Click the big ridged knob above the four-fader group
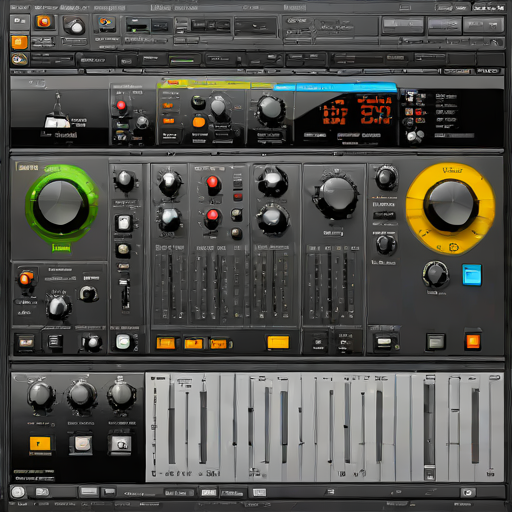Screen dimensions: 512x512 coord(336,194)
